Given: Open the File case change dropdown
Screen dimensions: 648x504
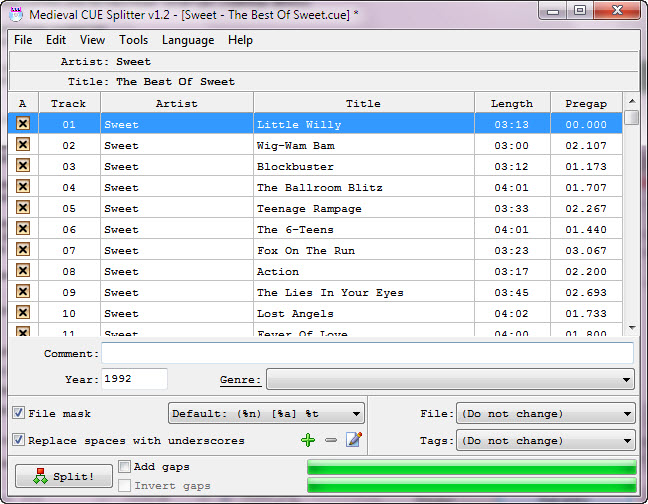Looking at the screenshot, I should [546, 414].
